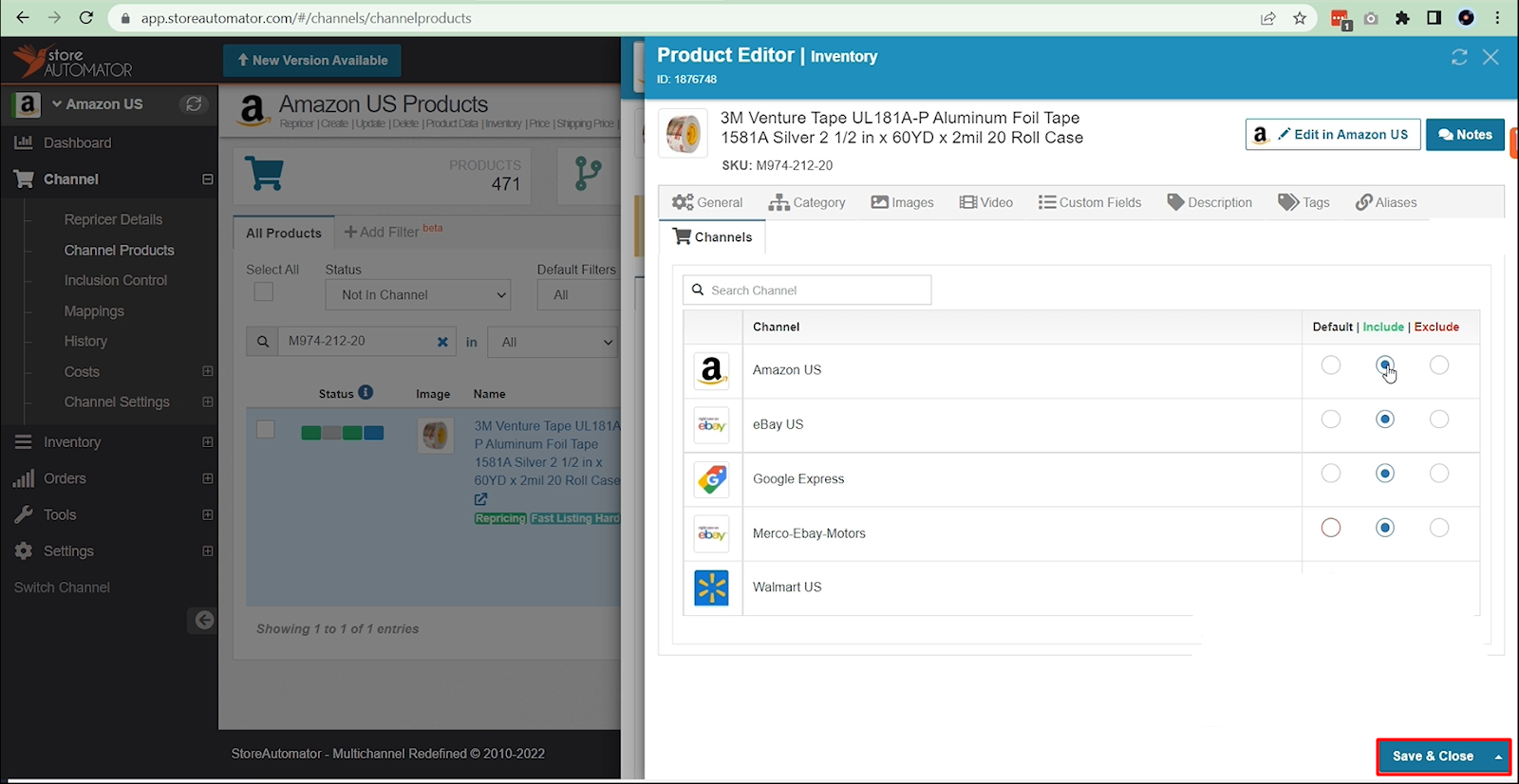This screenshot has height=784, width=1519.
Task: Click the Google Express channel logo icon
Action: pyautogui.click(x=711, y=479)
